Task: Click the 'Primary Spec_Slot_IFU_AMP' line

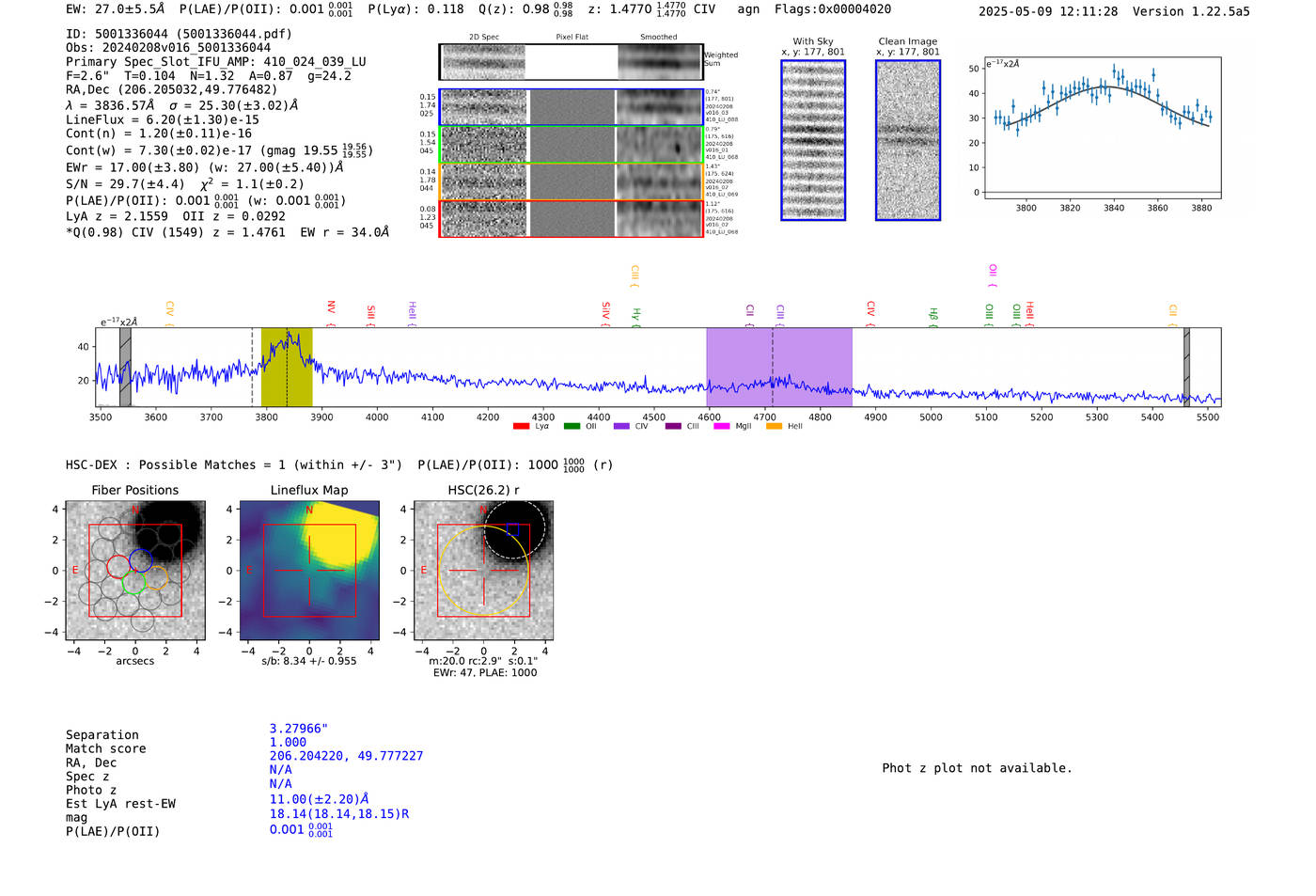Action: pos(216,62)
